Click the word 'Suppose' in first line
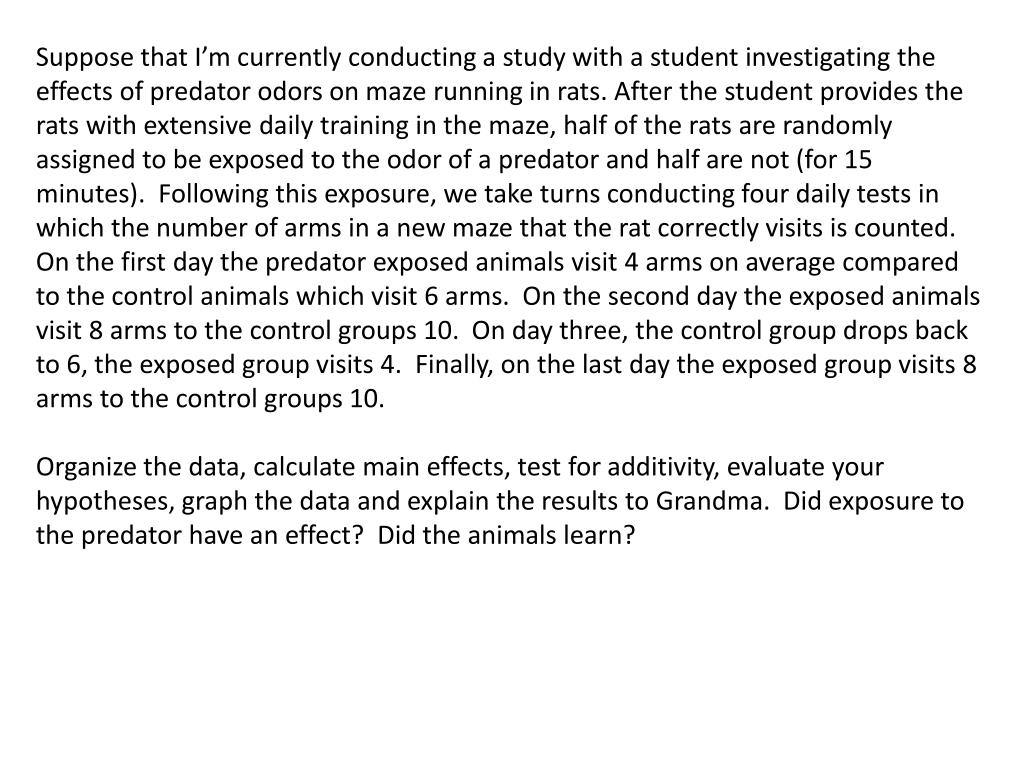 pyautogui.click(x=85, y=59)
